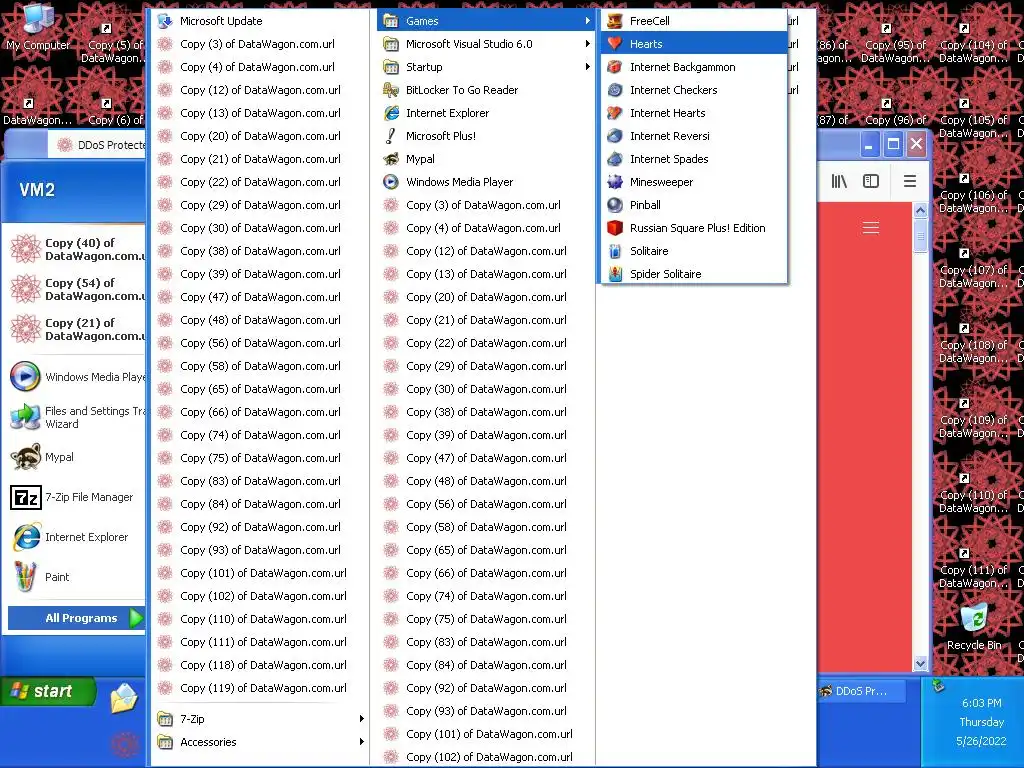This screenshot has width=1024, height=768.
Task: Click the BitLocker To Go Reader icon
Action: [x=391, y=90]
